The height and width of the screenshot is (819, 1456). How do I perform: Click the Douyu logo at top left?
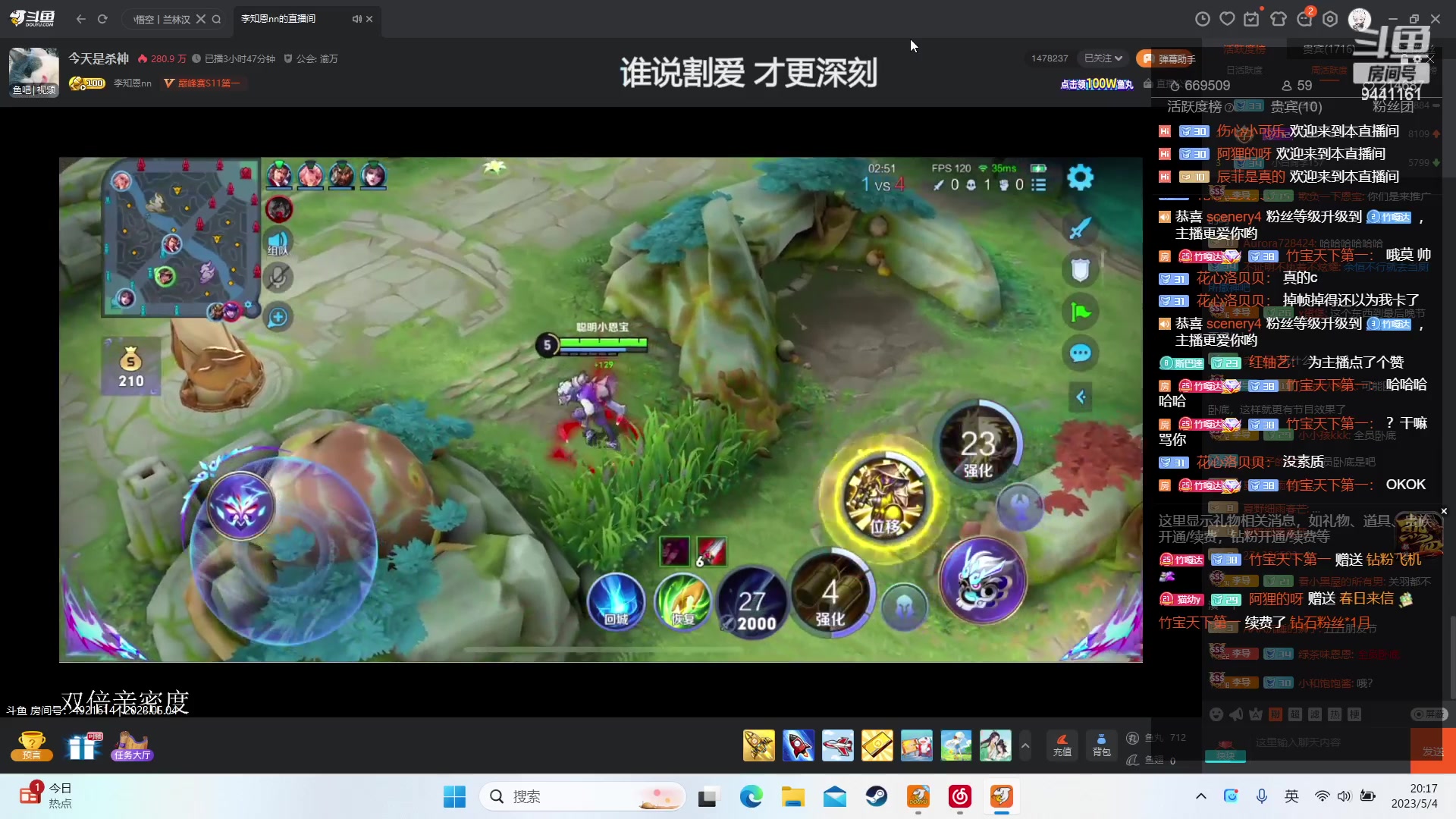(33, 18)
